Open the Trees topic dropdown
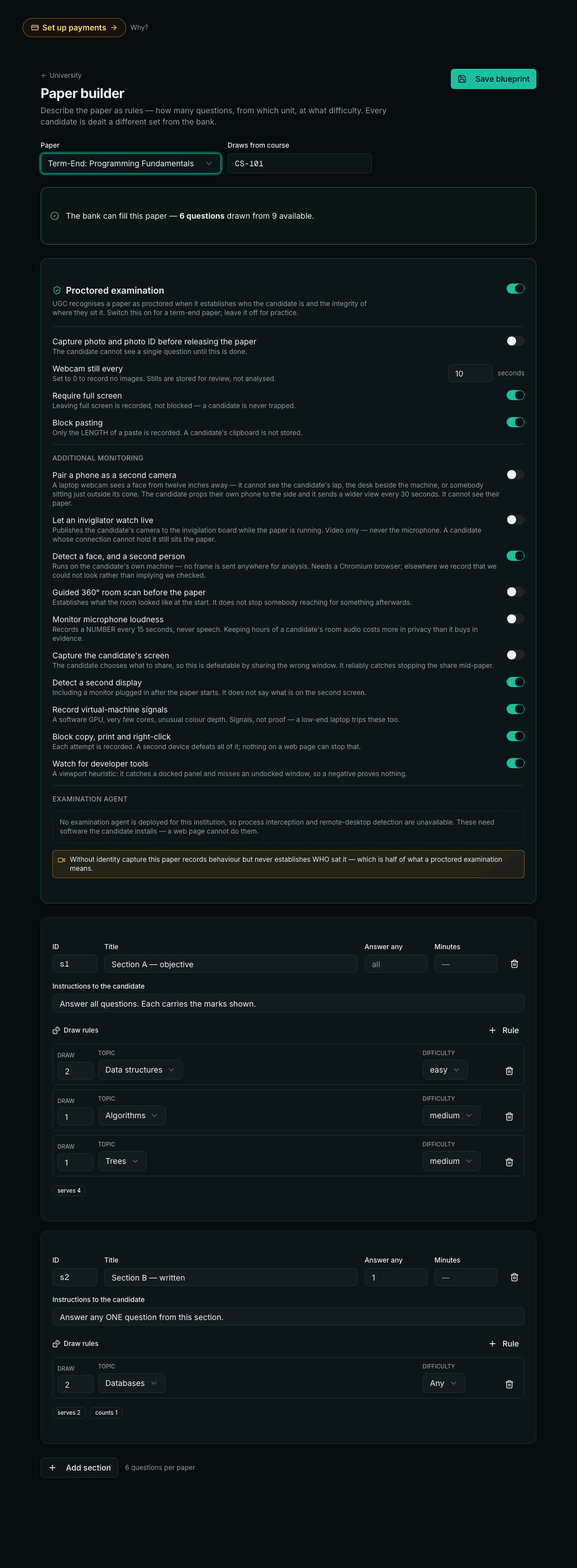 coord(122,1162)
